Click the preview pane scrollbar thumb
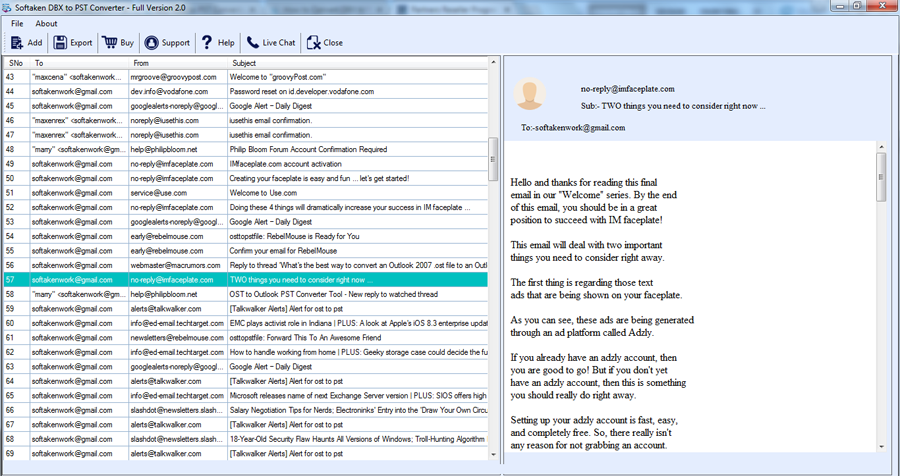 [x=882, y=177]
